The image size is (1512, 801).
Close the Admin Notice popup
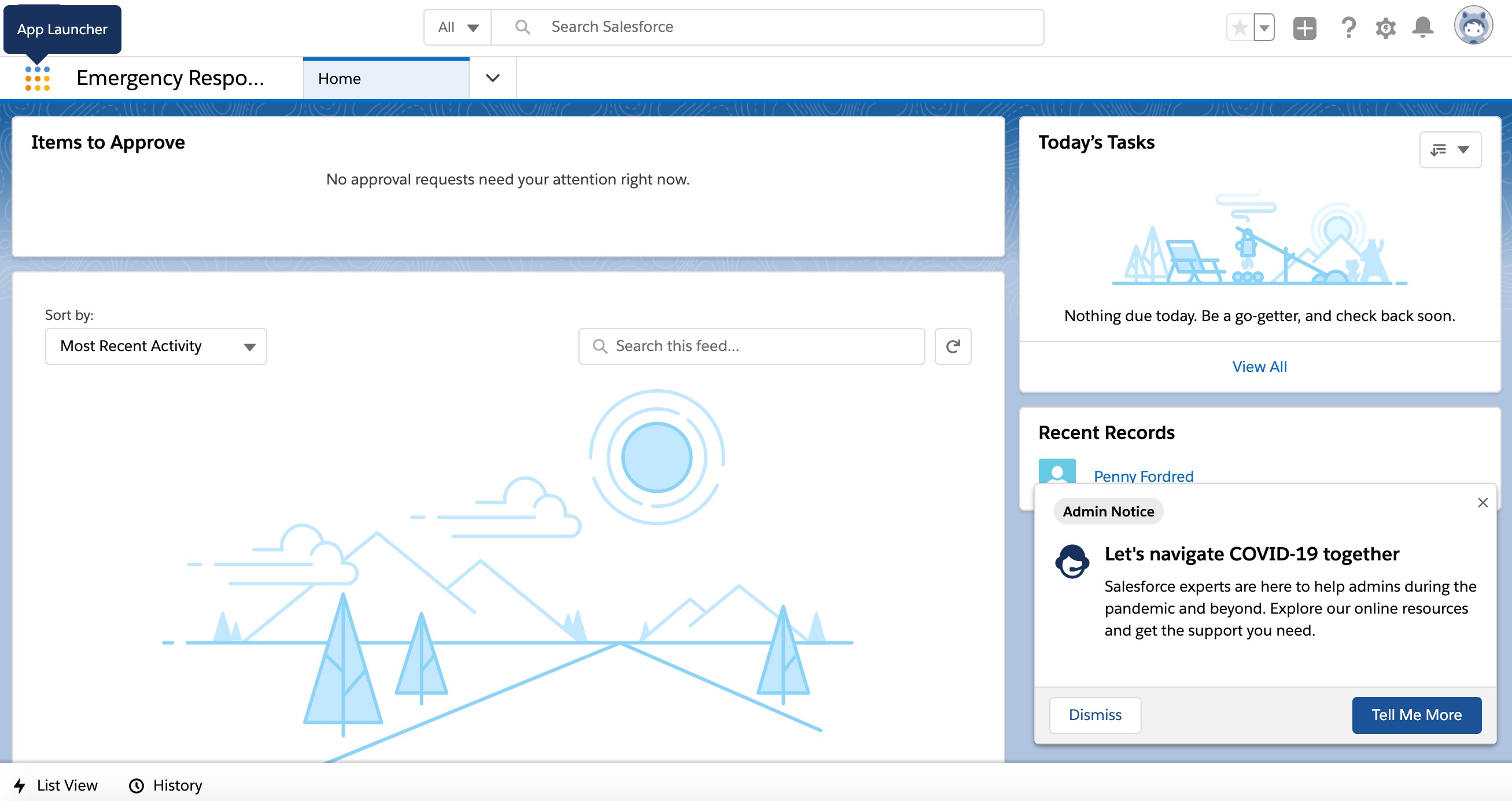coord(1483,503)
